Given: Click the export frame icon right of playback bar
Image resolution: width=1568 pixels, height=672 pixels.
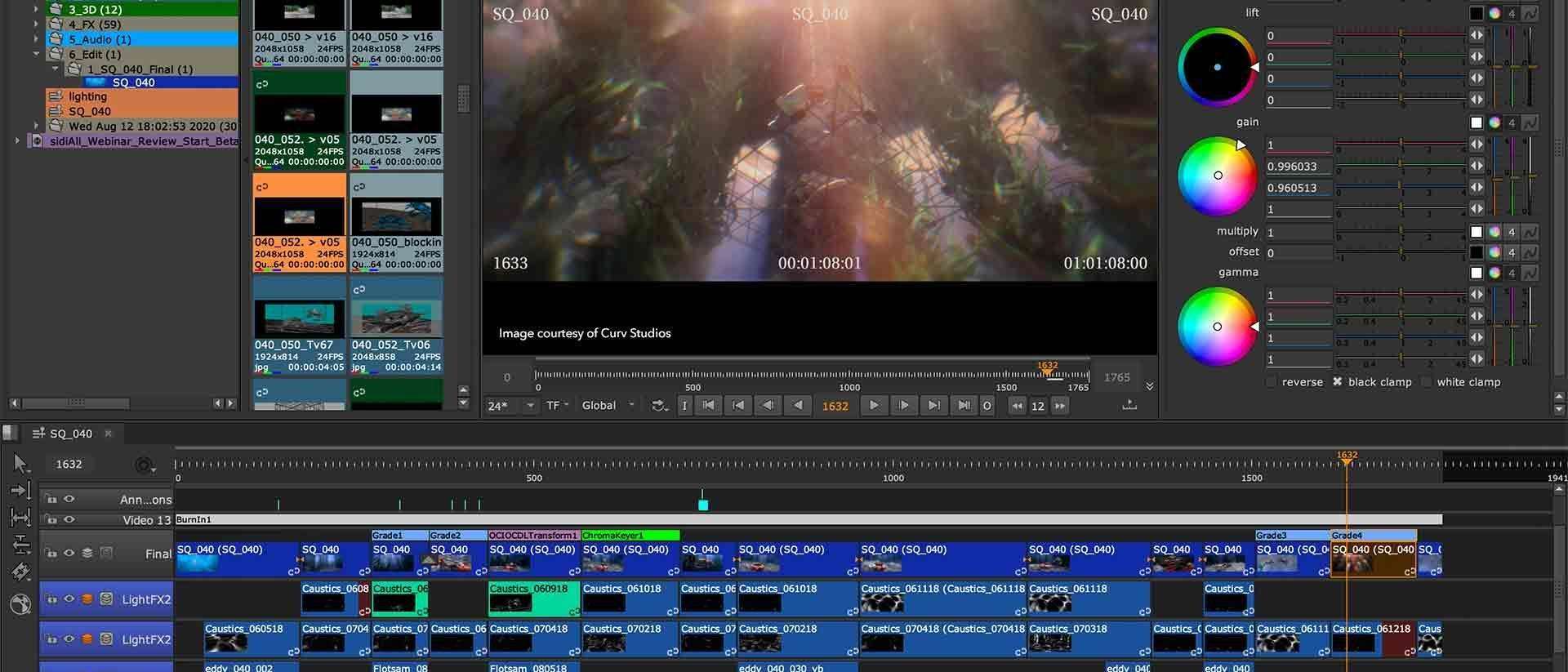Looking at the screenshot, I should 1129,405.
